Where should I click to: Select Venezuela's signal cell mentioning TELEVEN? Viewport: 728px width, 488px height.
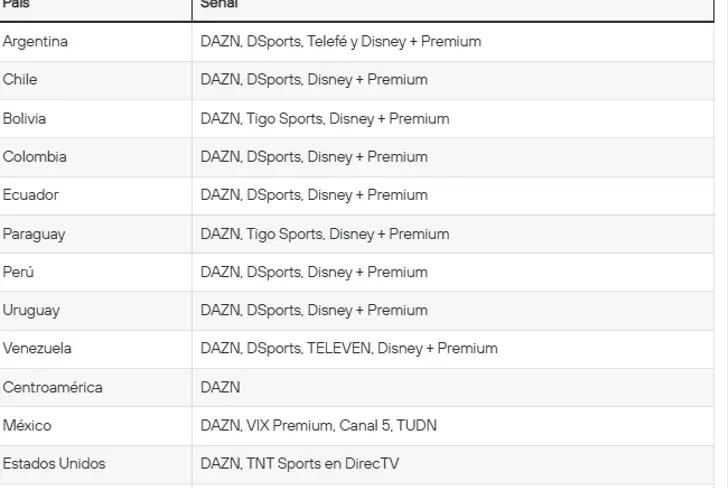348,349
